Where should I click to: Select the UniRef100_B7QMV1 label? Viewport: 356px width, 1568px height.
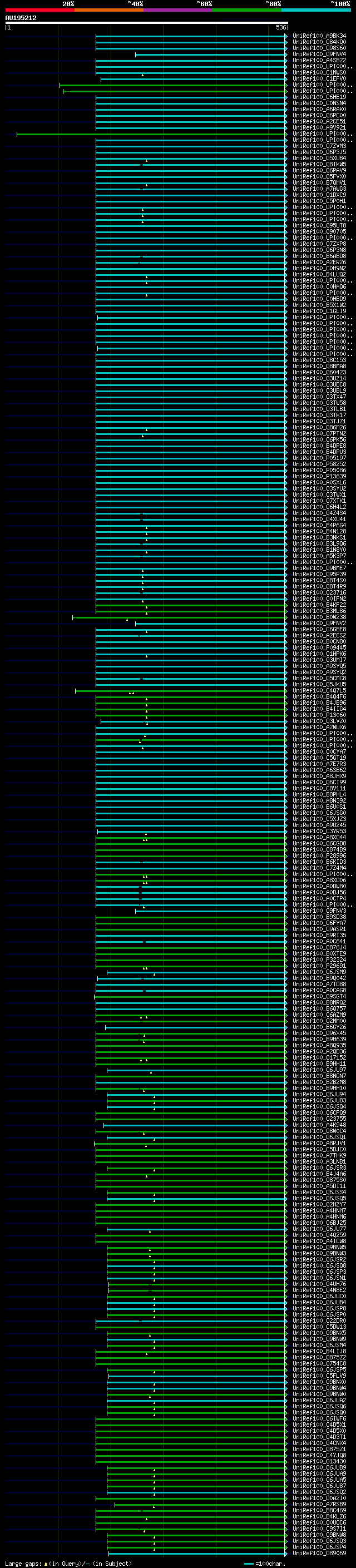click(x=319, y=182)
